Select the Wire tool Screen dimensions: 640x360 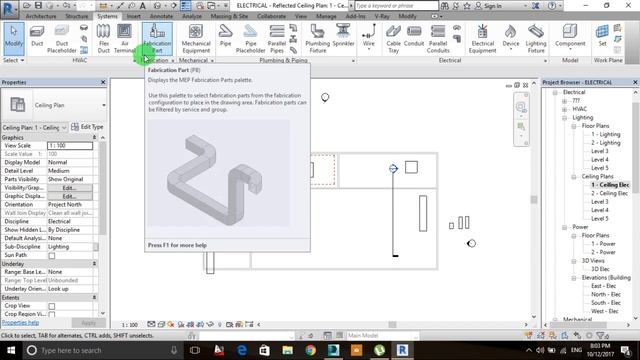(369, 37)
